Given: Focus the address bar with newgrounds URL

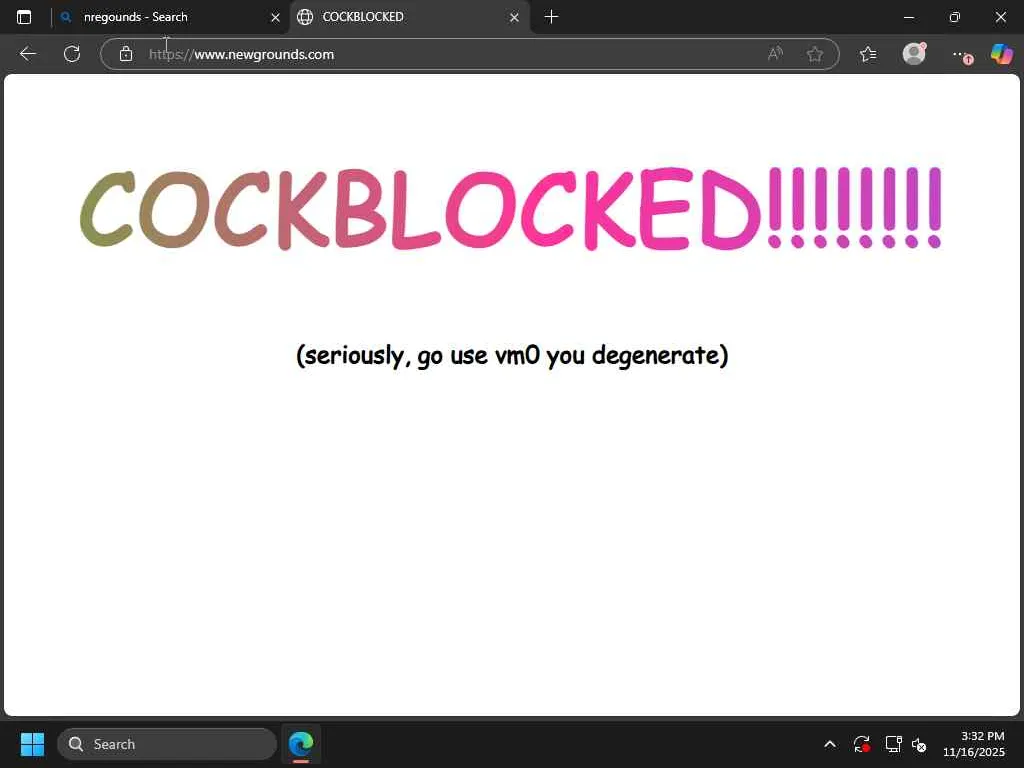Looking at the screenshot, I should click(451, 54).
